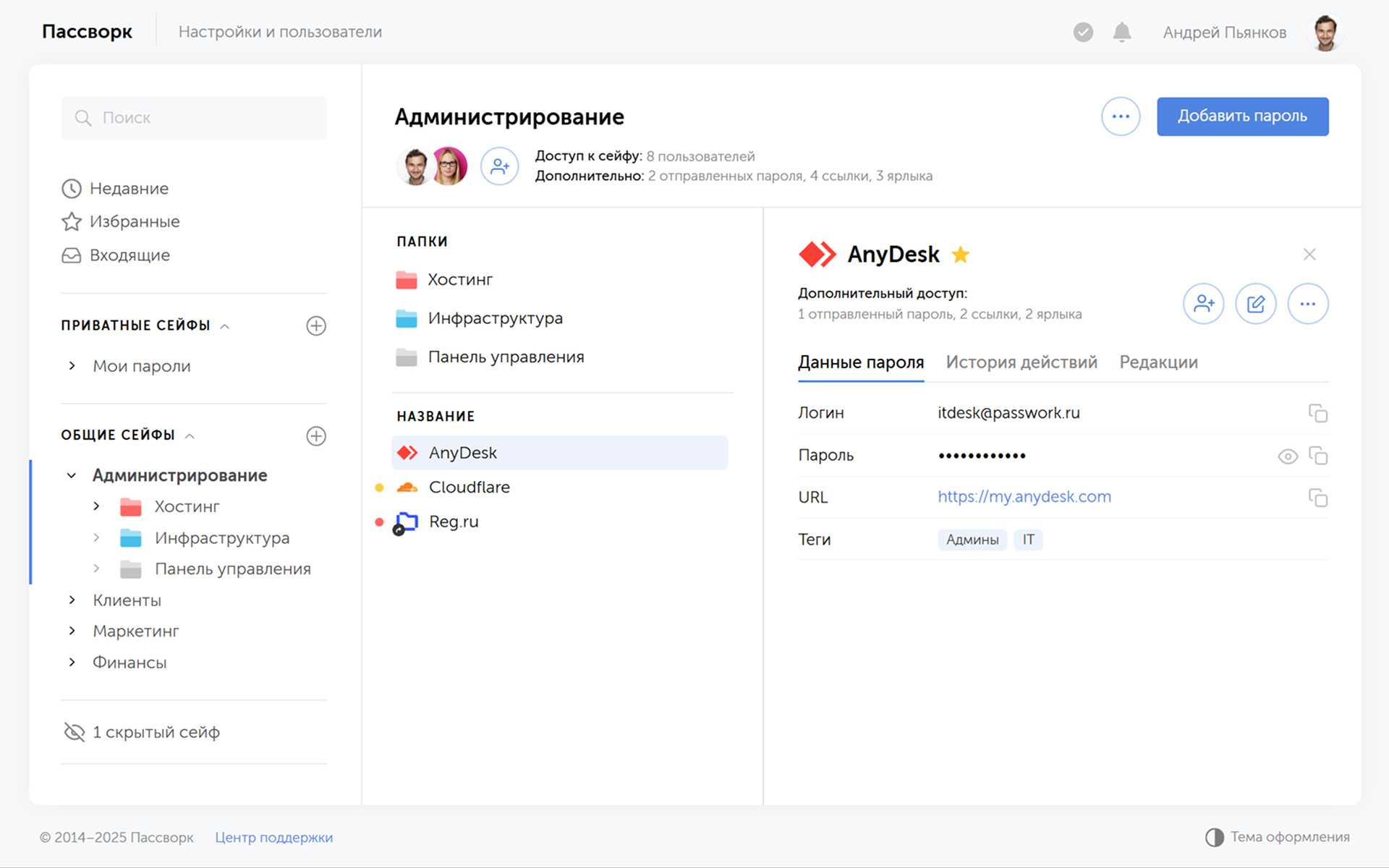Expand the Мои пароли vault

click(72, 366)
